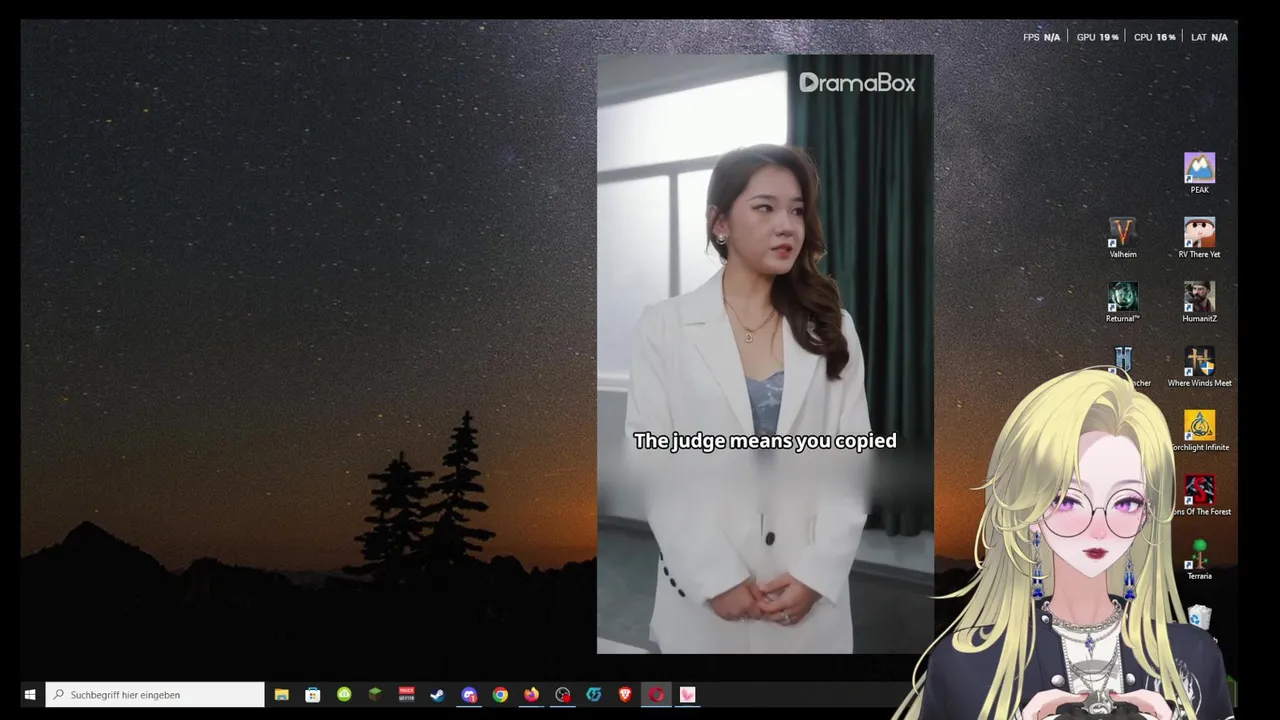Open the pink app taskbar icon
This screenshot has height=720, width=1280.
(688, 695)
